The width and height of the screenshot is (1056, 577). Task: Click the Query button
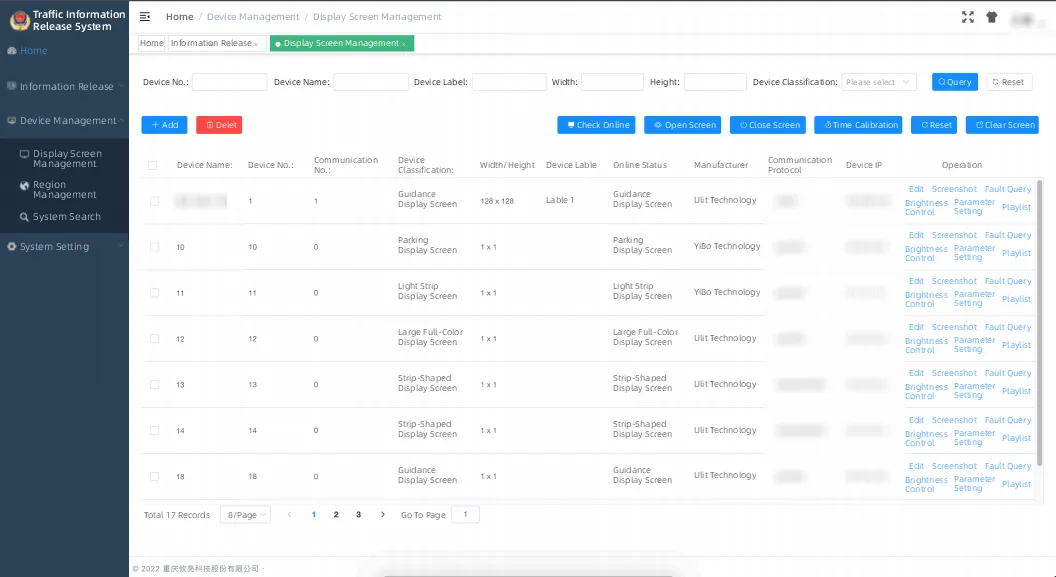coord(954,82)
